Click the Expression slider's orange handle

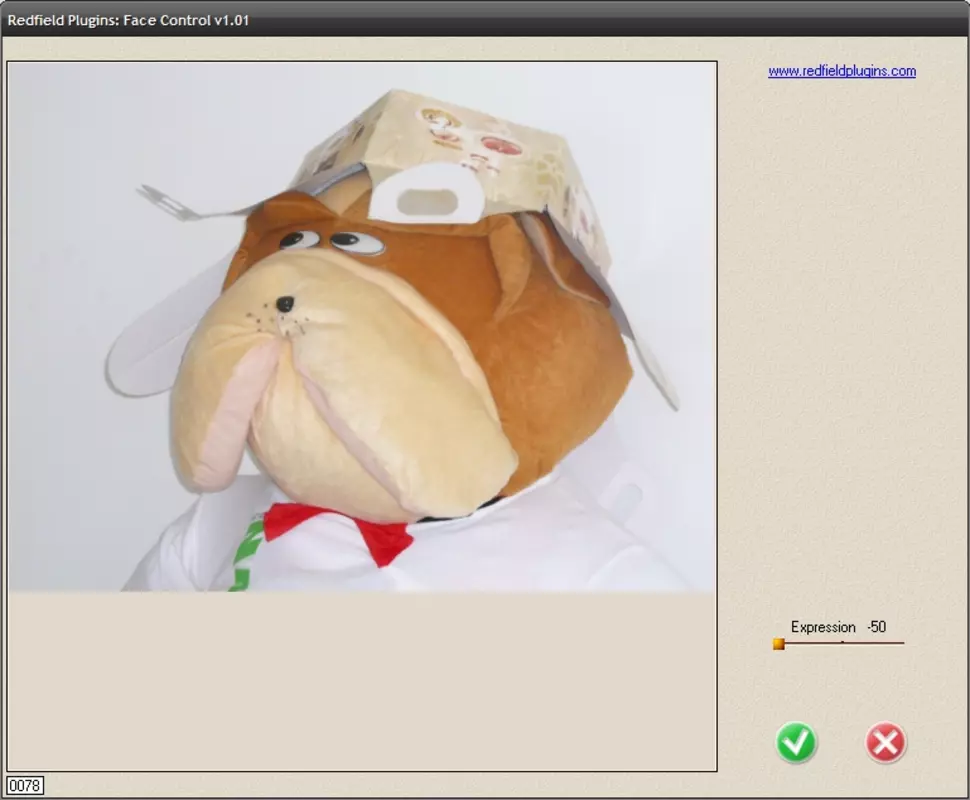[779, 644]
